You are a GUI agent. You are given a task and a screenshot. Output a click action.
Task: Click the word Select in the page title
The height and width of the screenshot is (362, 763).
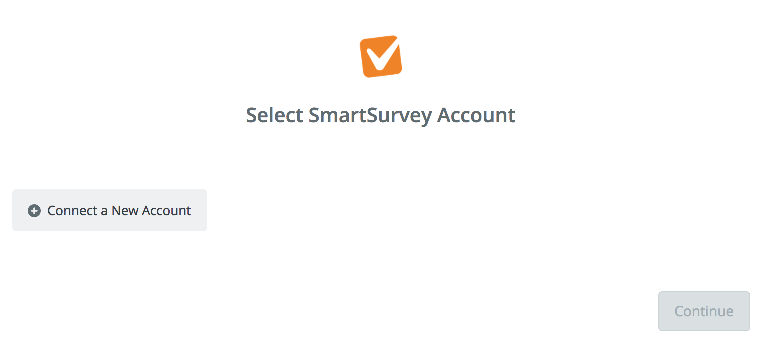point(274,115)
